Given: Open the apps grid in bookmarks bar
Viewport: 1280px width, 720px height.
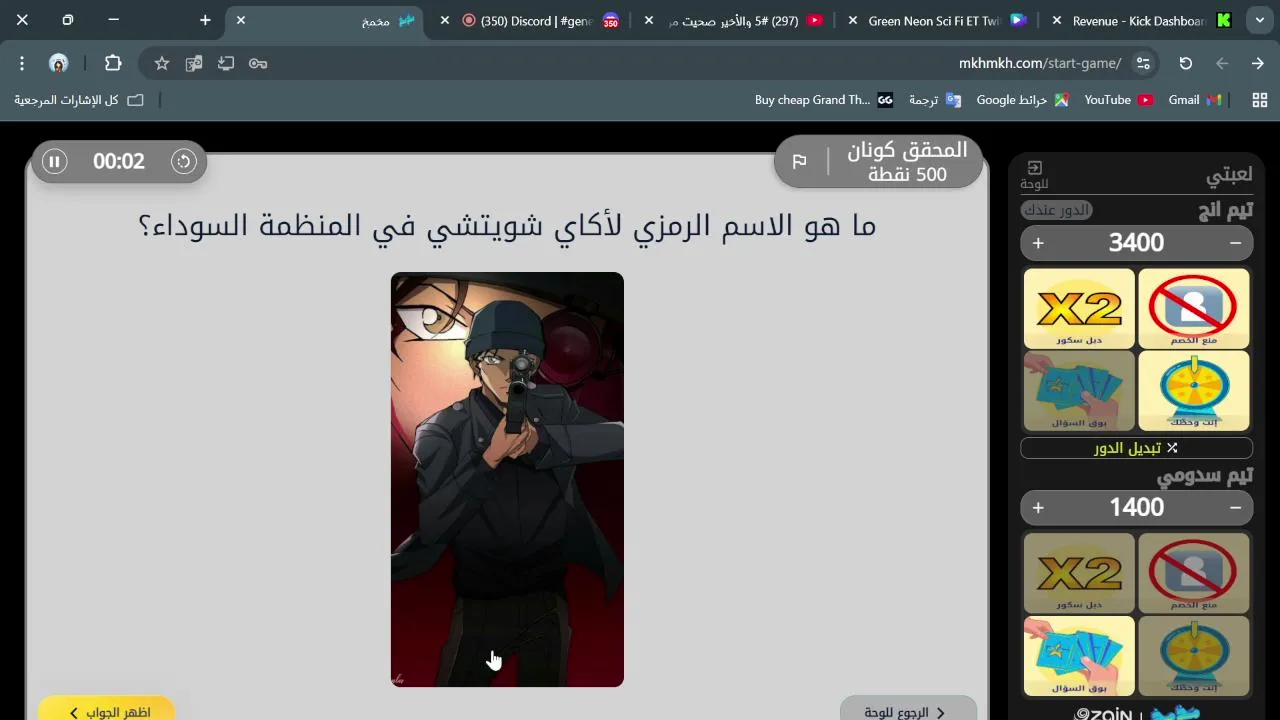Looking at the screenshot, I should point(1260,100).
